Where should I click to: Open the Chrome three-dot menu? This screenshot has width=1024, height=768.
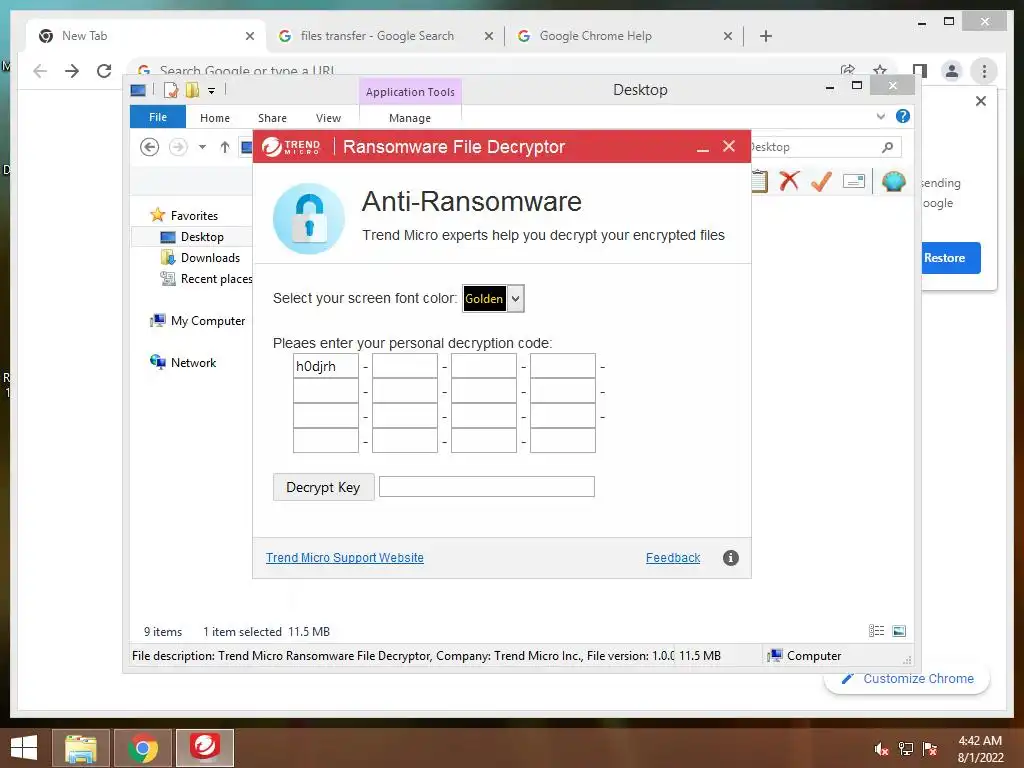tap(984, 71)
